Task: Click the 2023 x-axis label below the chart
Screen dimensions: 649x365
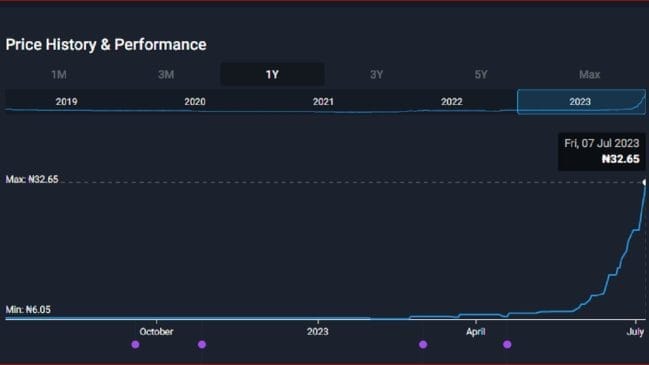Action: pyautogui.click(x=317, y=331)
